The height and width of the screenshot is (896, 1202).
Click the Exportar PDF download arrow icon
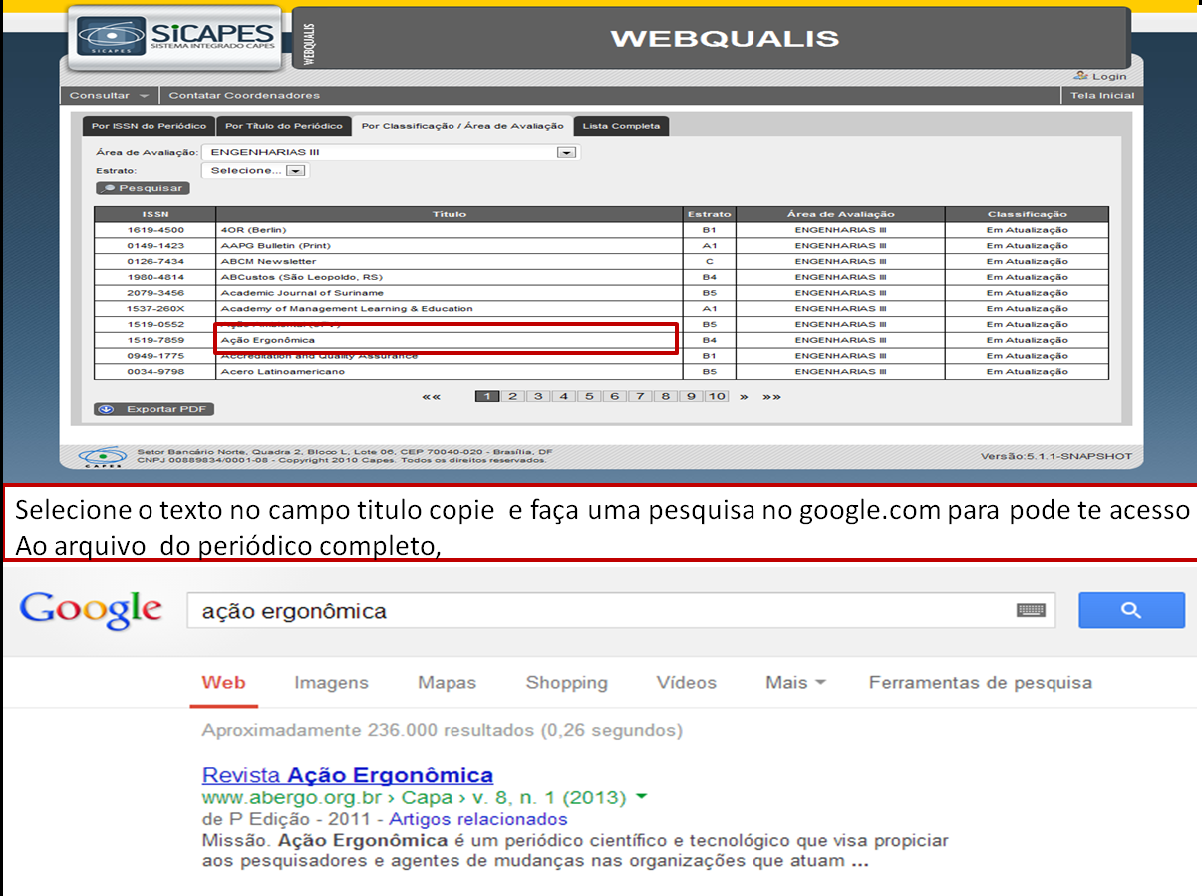tap(107, 409)
